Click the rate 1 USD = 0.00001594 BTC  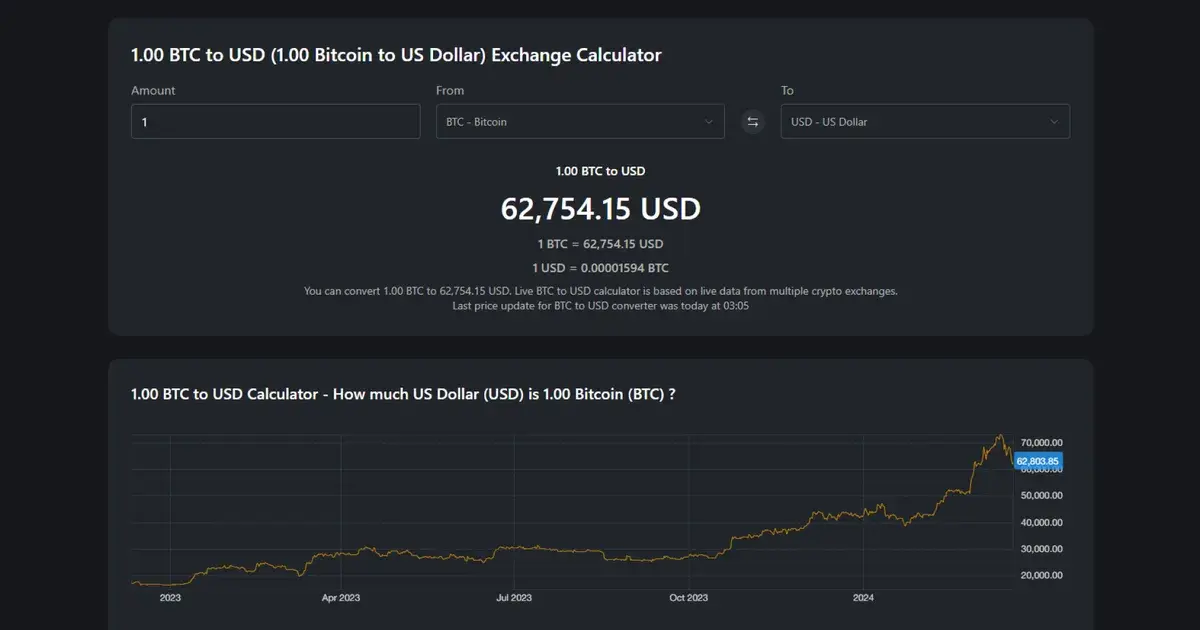tap(600, 267)
